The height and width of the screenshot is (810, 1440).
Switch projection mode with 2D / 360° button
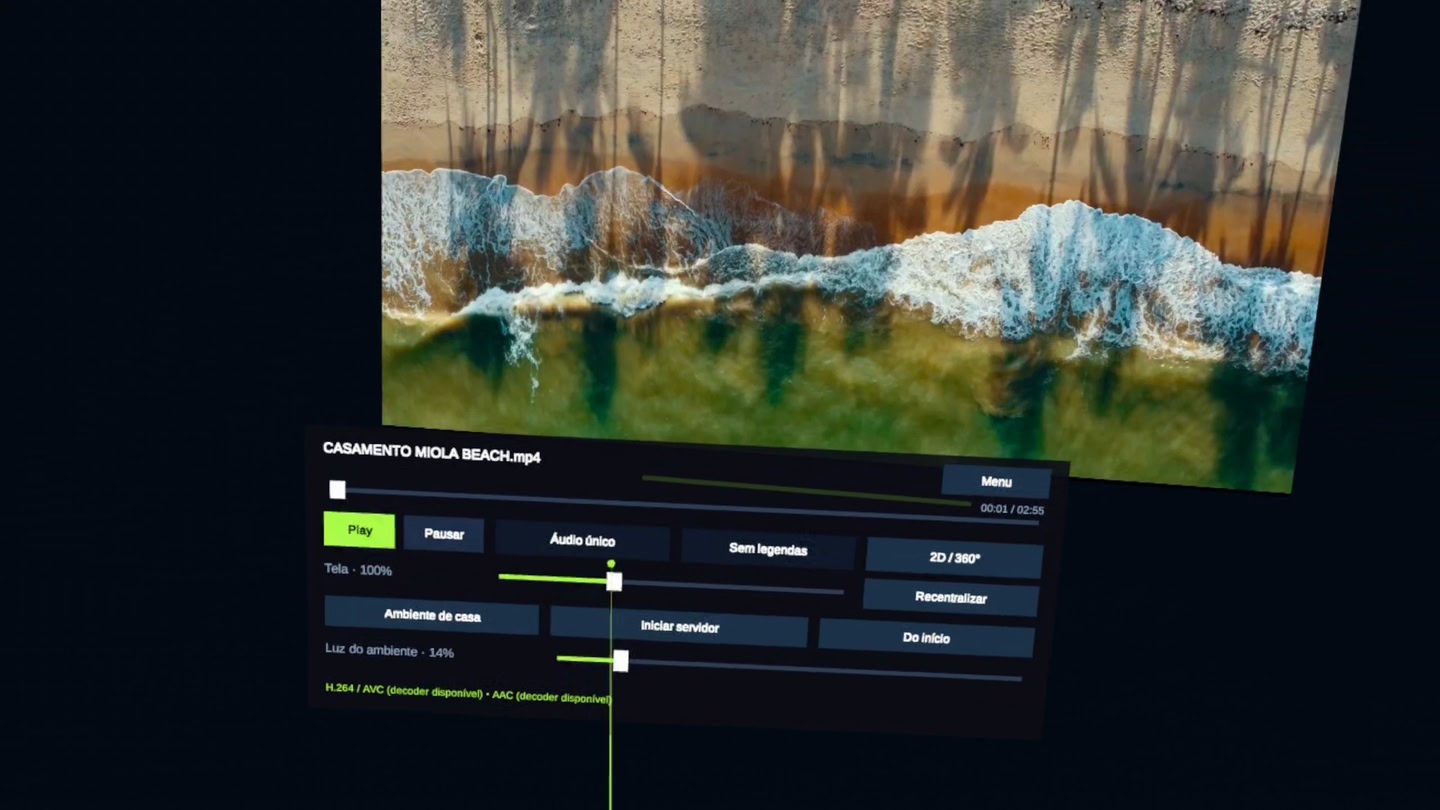coord(954,558)
